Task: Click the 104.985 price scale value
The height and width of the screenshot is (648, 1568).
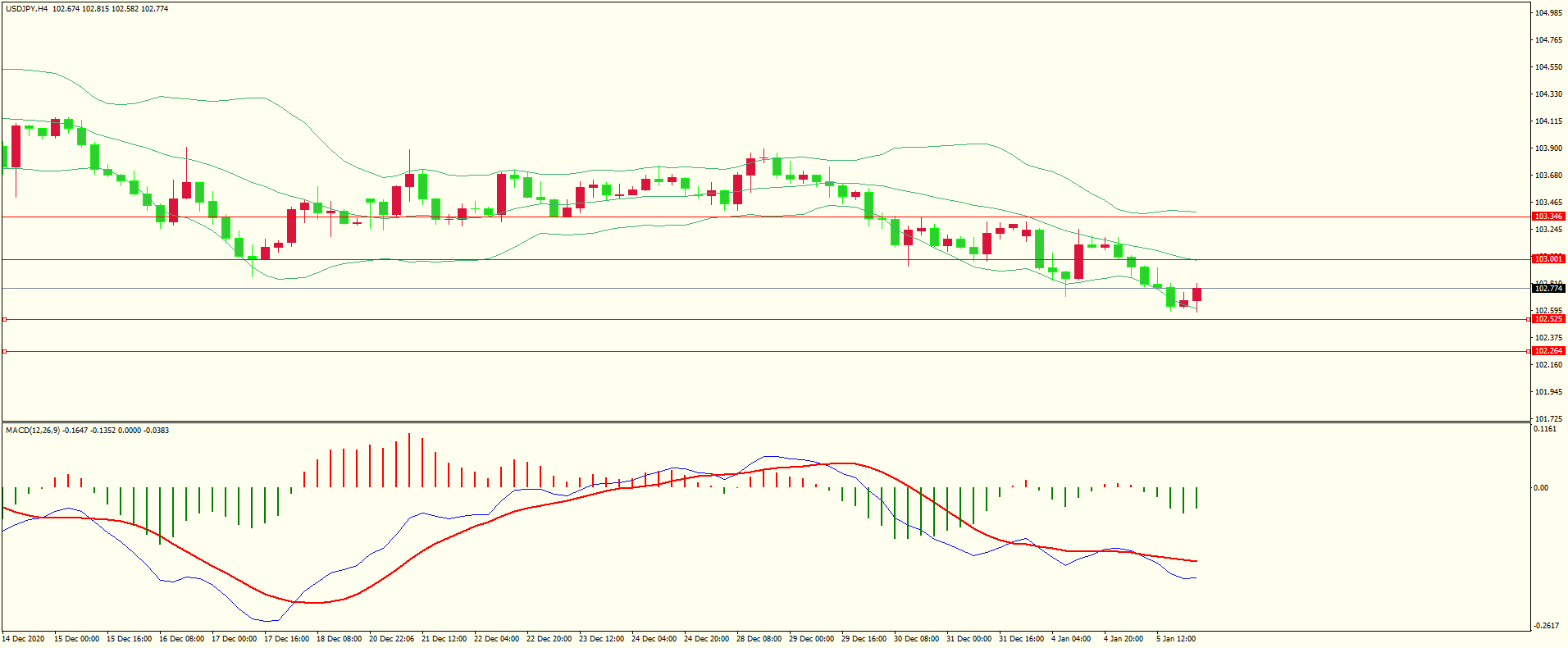Action: tap(1548, 13)
